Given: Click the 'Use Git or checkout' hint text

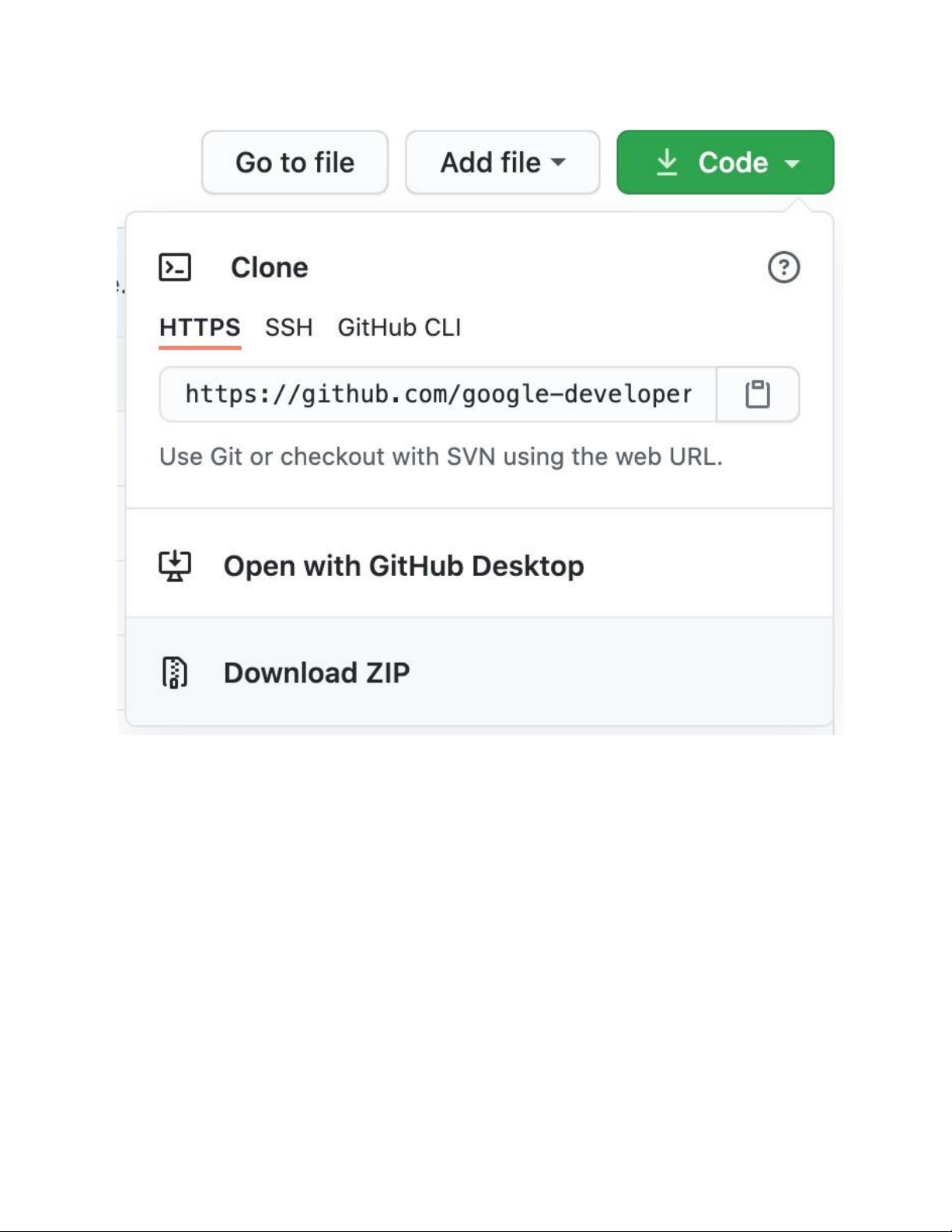Looking at the screenshot, I should click(x=441, y=456).
